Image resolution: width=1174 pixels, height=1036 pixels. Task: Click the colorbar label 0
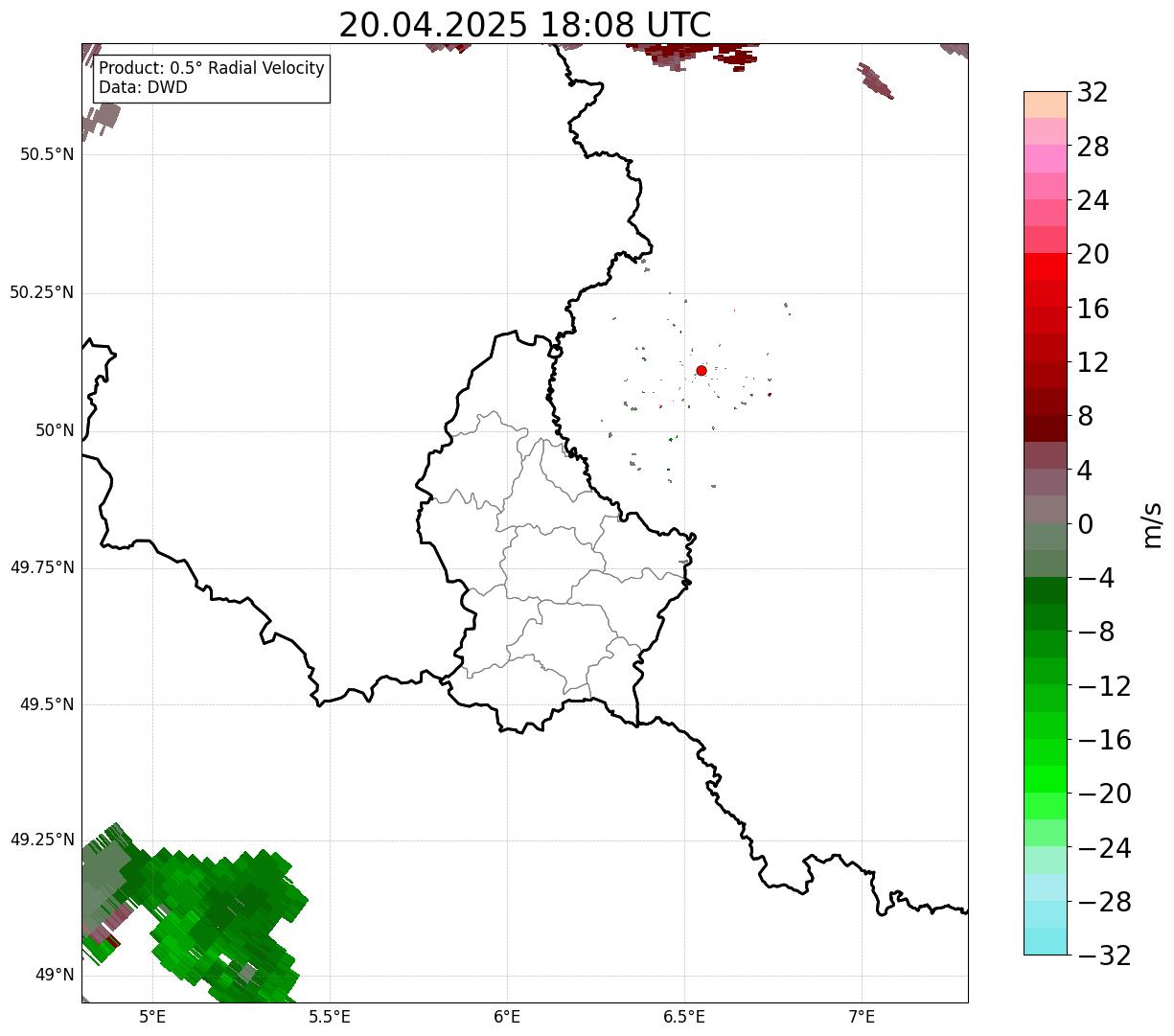[1085, 524]
